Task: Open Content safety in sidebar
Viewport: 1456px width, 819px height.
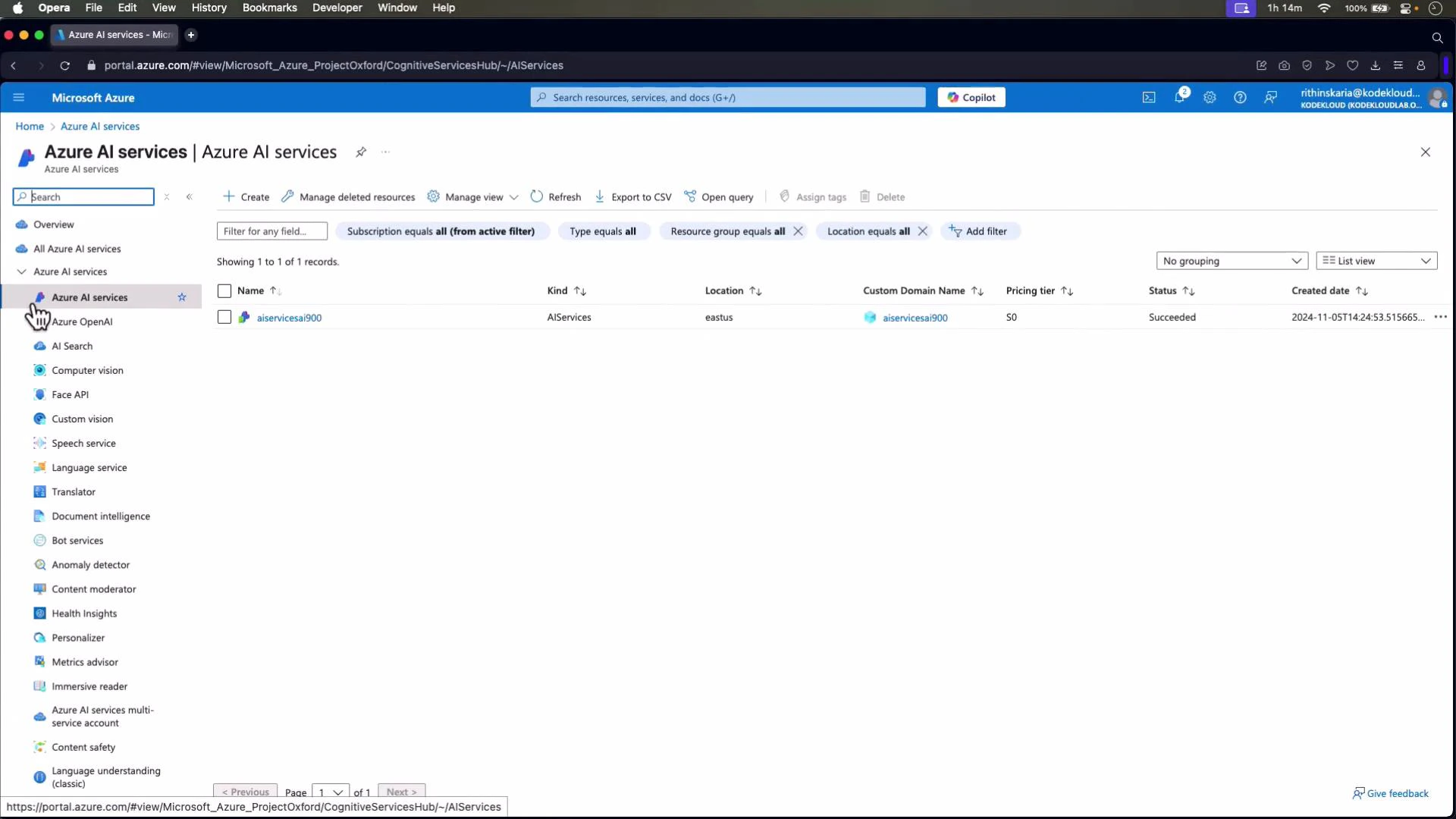Action: [x=83, y=747]
